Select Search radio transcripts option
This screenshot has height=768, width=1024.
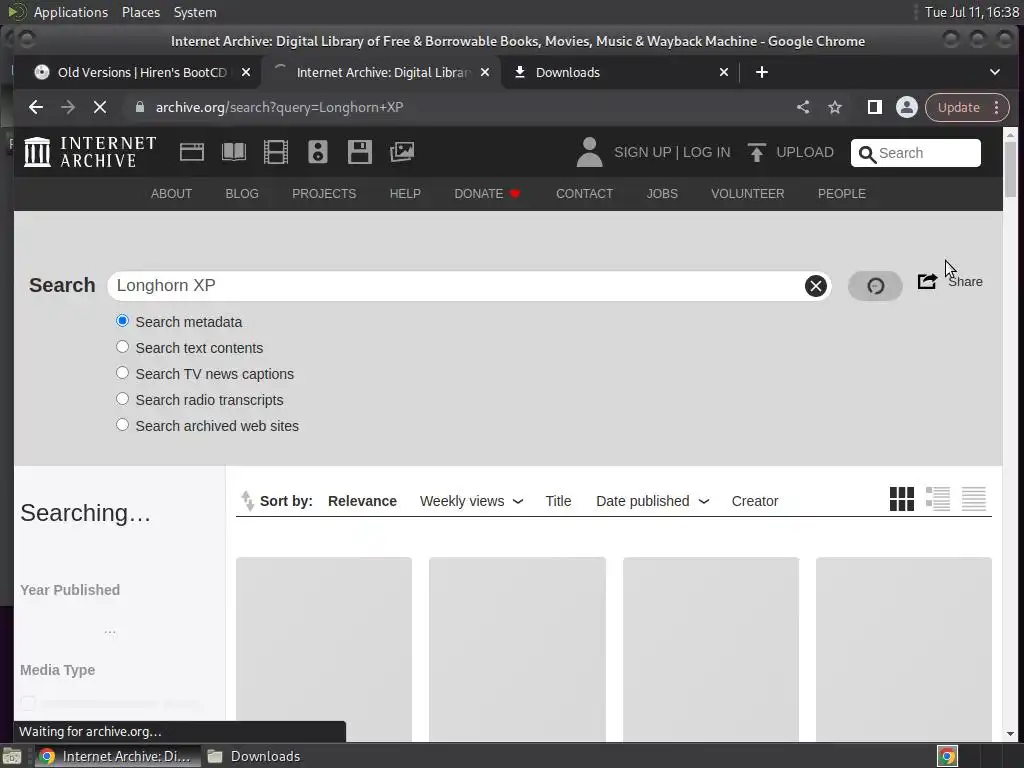[x=122, y=398]
